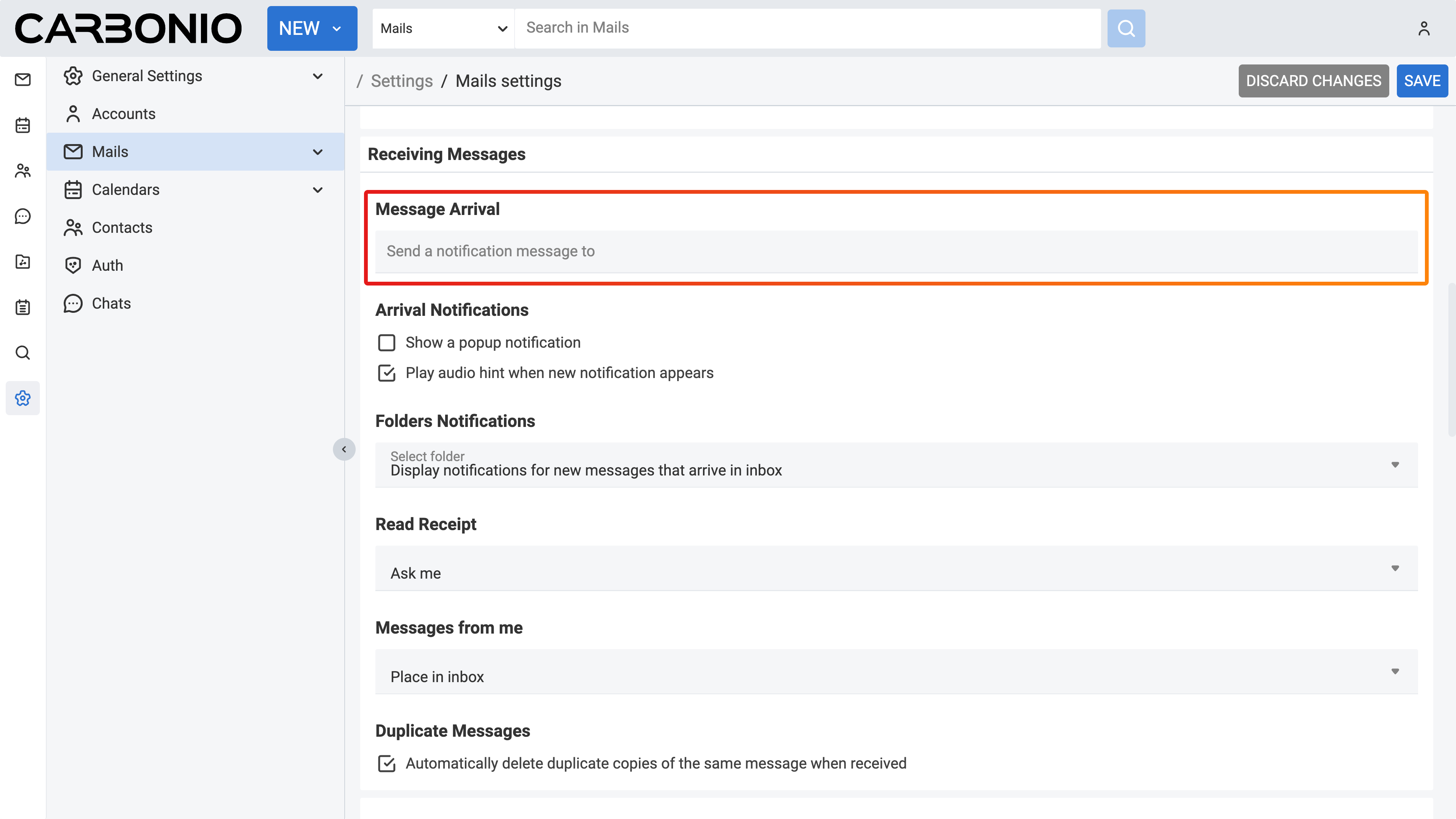The height and width of the screenshot is (819, 1456).
Task: Enable Show a popup notification checkbox
Action: click(x=387, y=342)
